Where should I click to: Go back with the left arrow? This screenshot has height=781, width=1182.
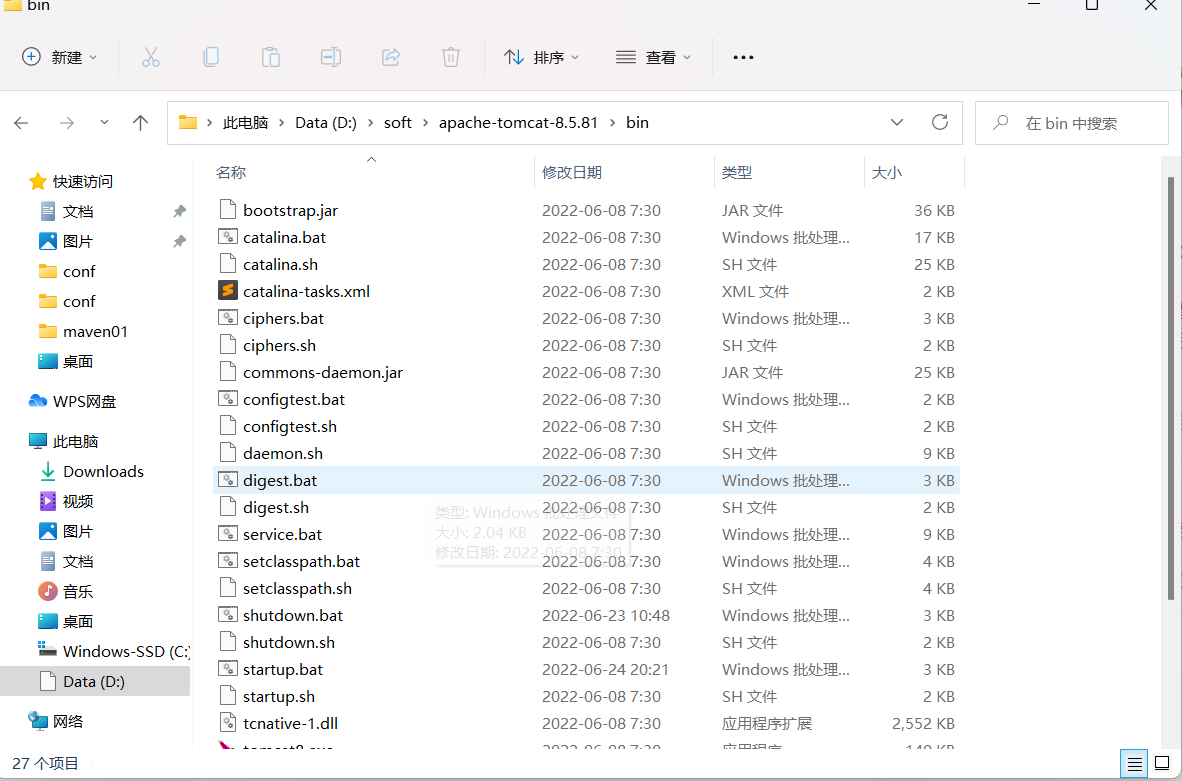point(21,123)
